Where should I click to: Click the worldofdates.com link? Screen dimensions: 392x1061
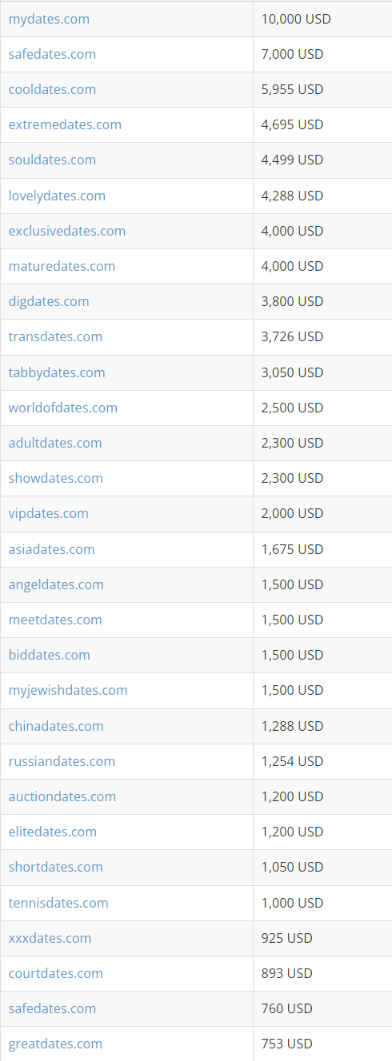coord(63,407)
